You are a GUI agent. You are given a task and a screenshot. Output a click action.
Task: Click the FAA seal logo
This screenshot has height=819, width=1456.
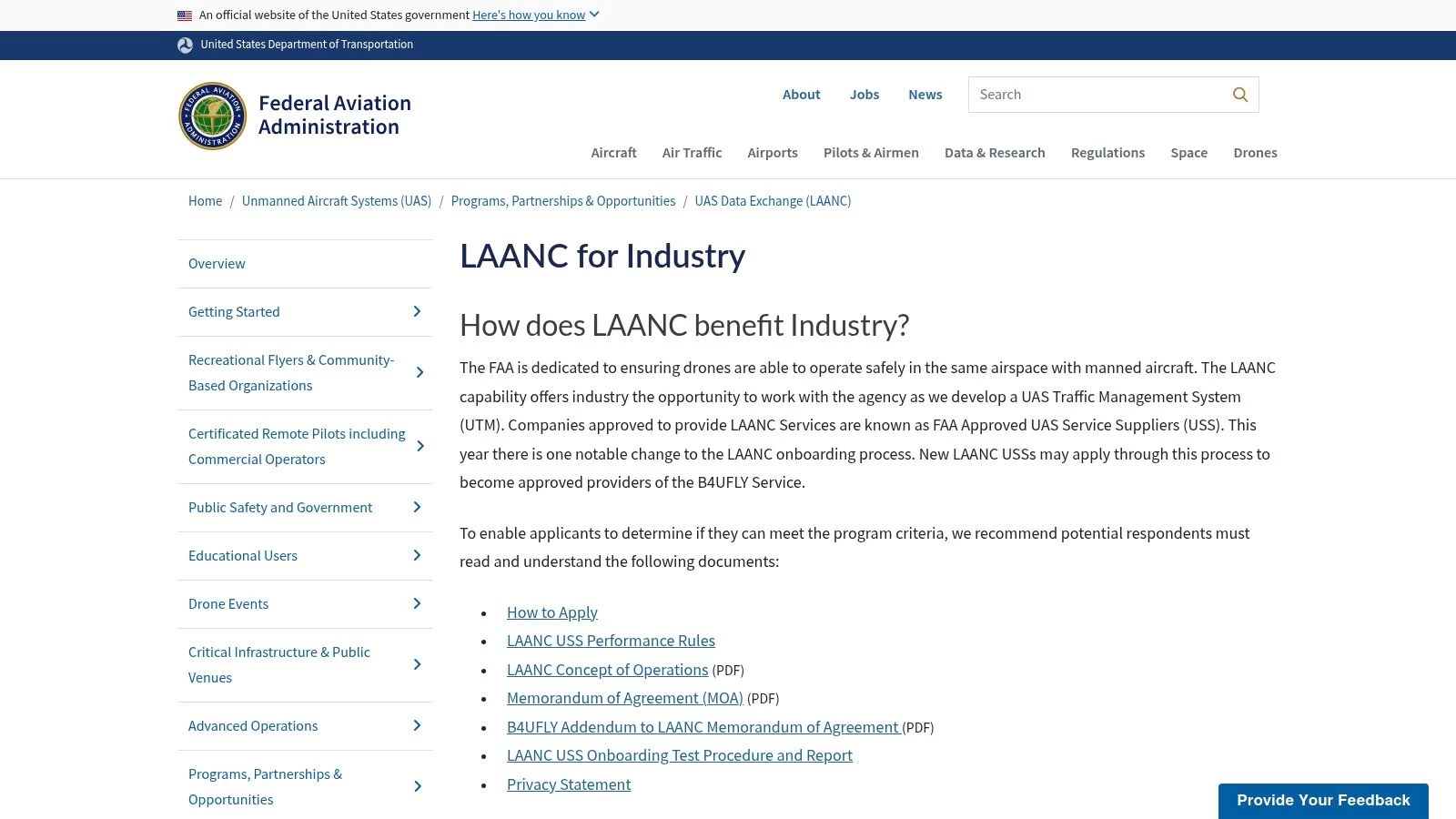pos(212,116)
